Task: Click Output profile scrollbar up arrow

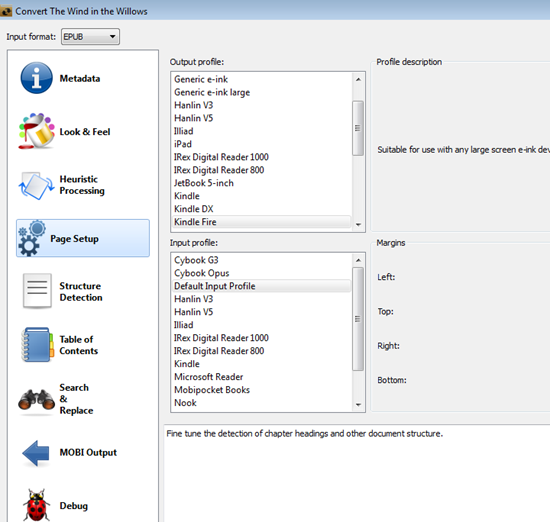Action: pos(358,79)
